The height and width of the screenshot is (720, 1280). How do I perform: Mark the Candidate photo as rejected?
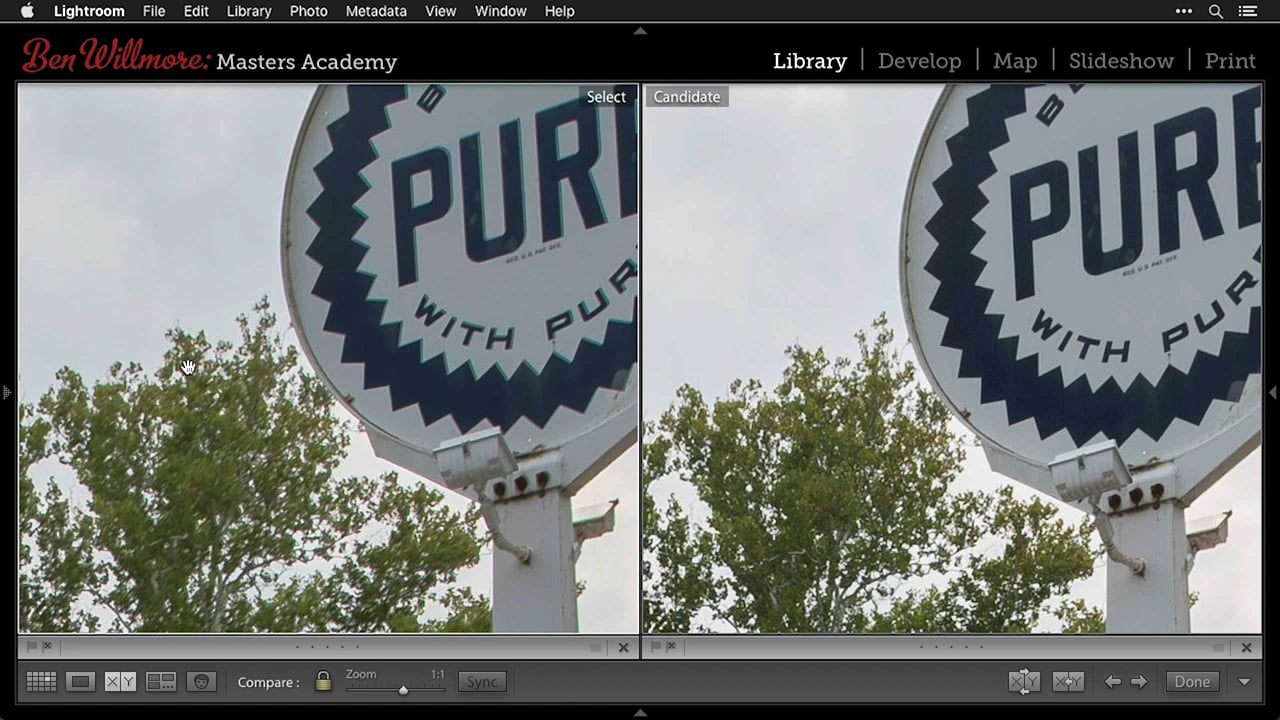tap(671, 647)
